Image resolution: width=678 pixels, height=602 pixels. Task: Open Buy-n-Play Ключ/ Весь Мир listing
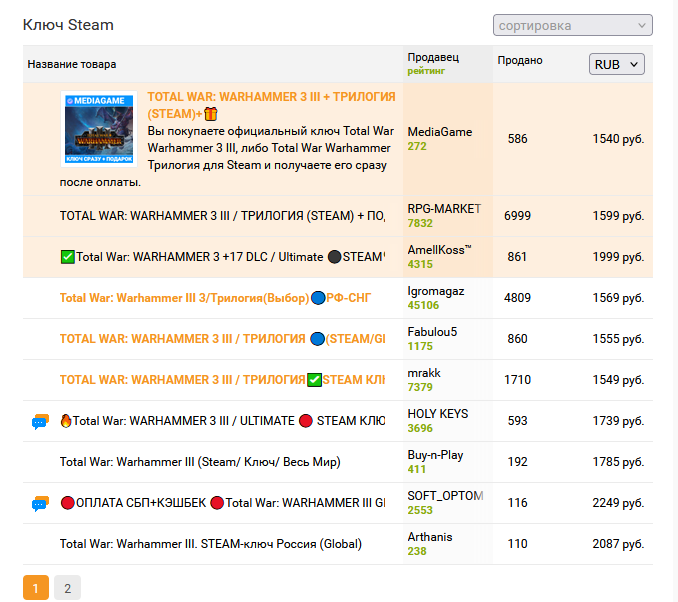point(200,462)
